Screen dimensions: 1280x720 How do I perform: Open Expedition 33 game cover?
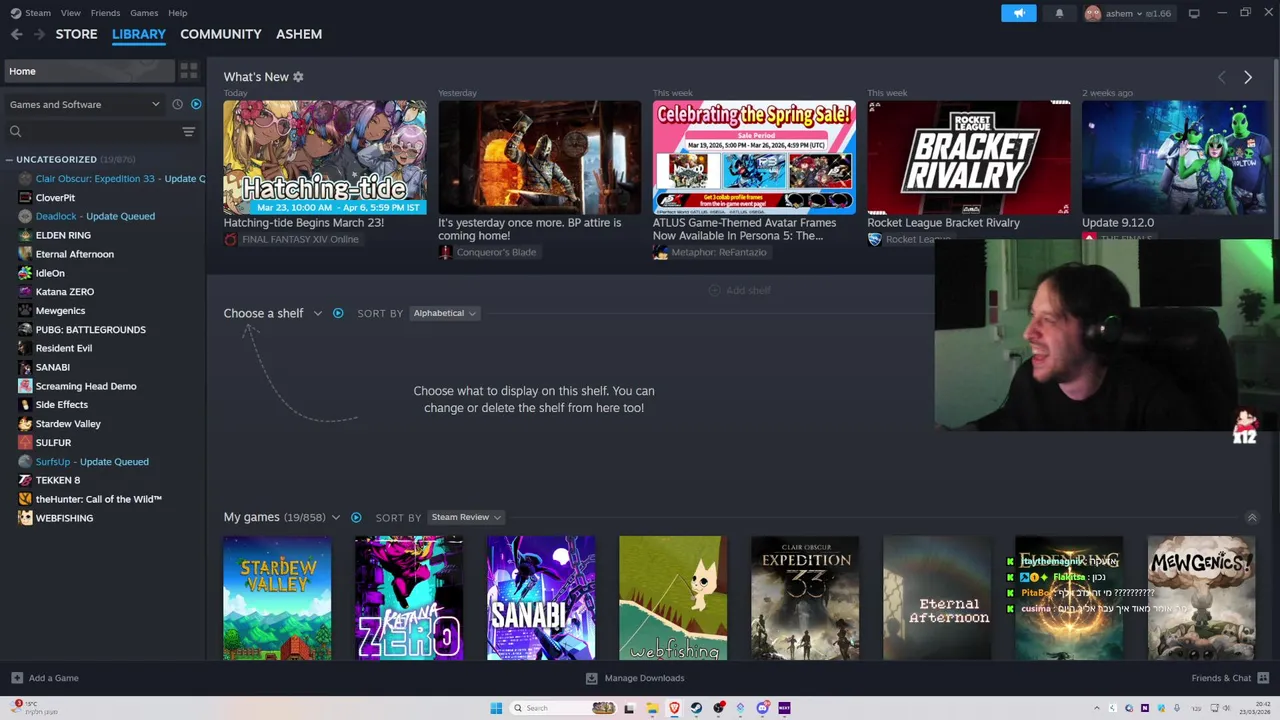[805, 598]
